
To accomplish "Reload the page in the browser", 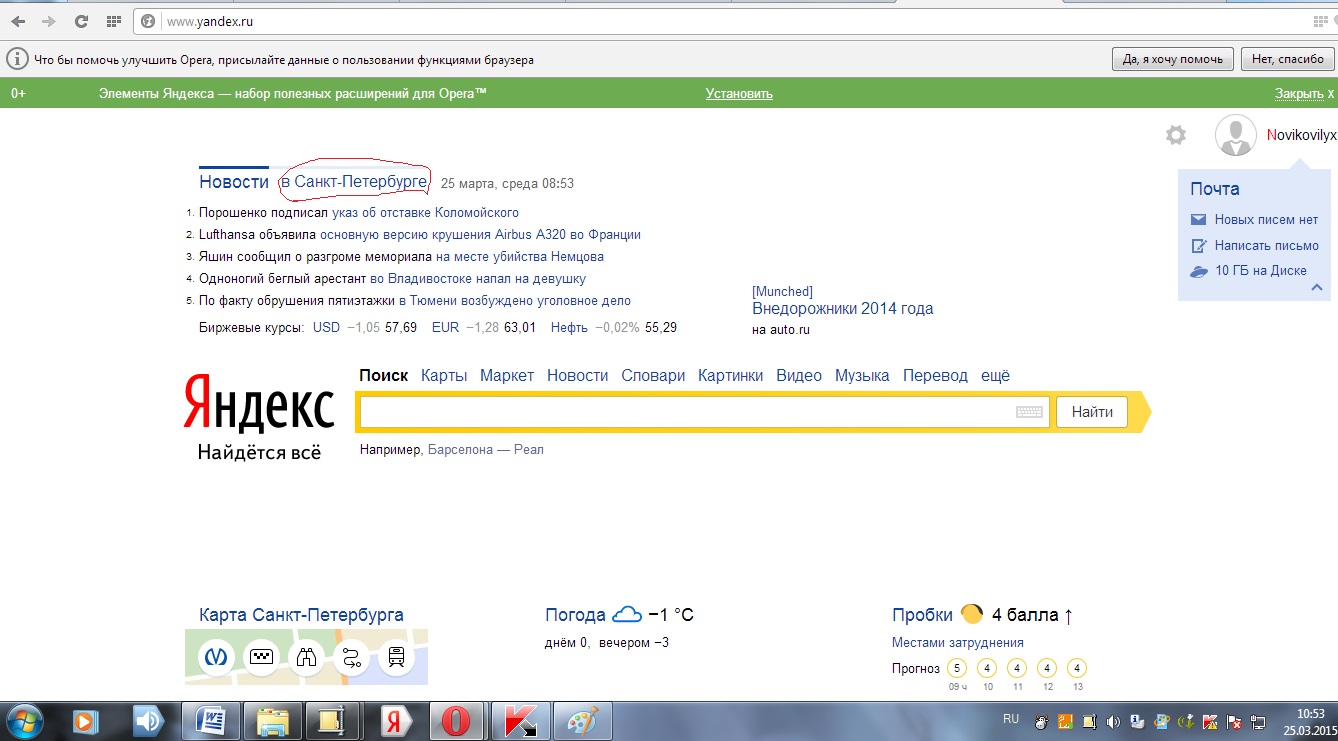I will click(x=82, y=21).
